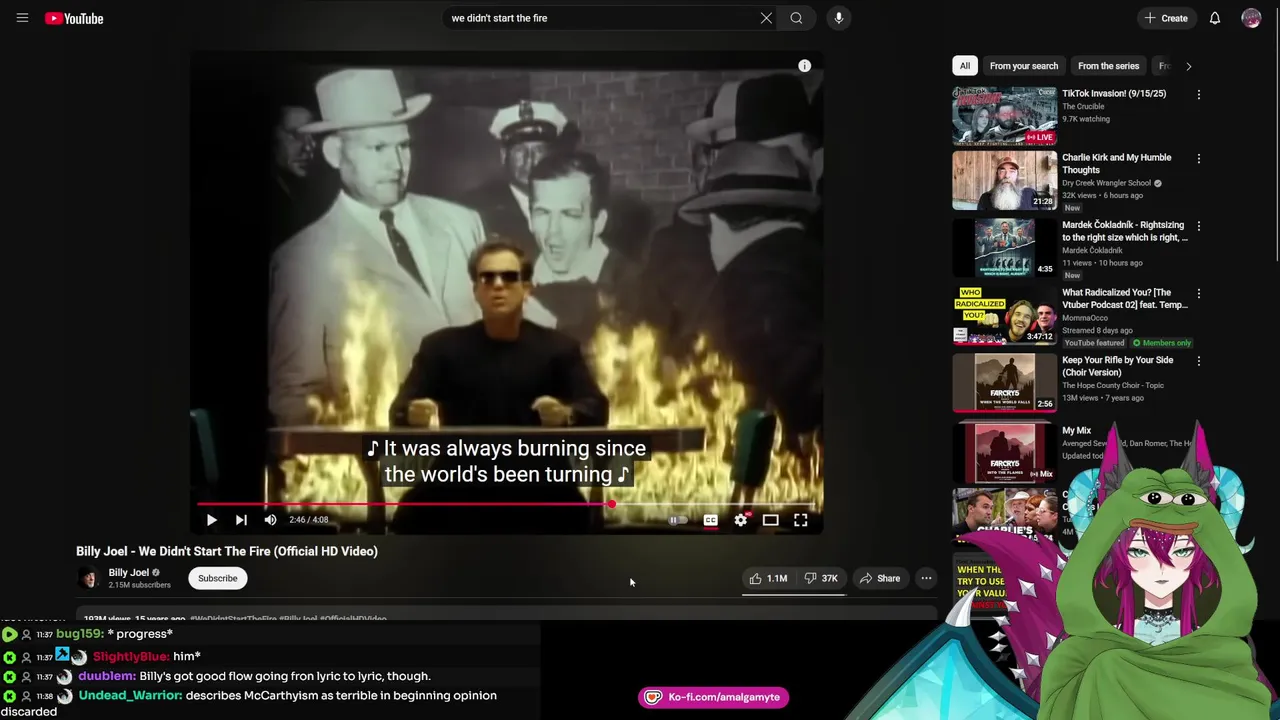Select the From your search chip

click(x=1023, y=66)
